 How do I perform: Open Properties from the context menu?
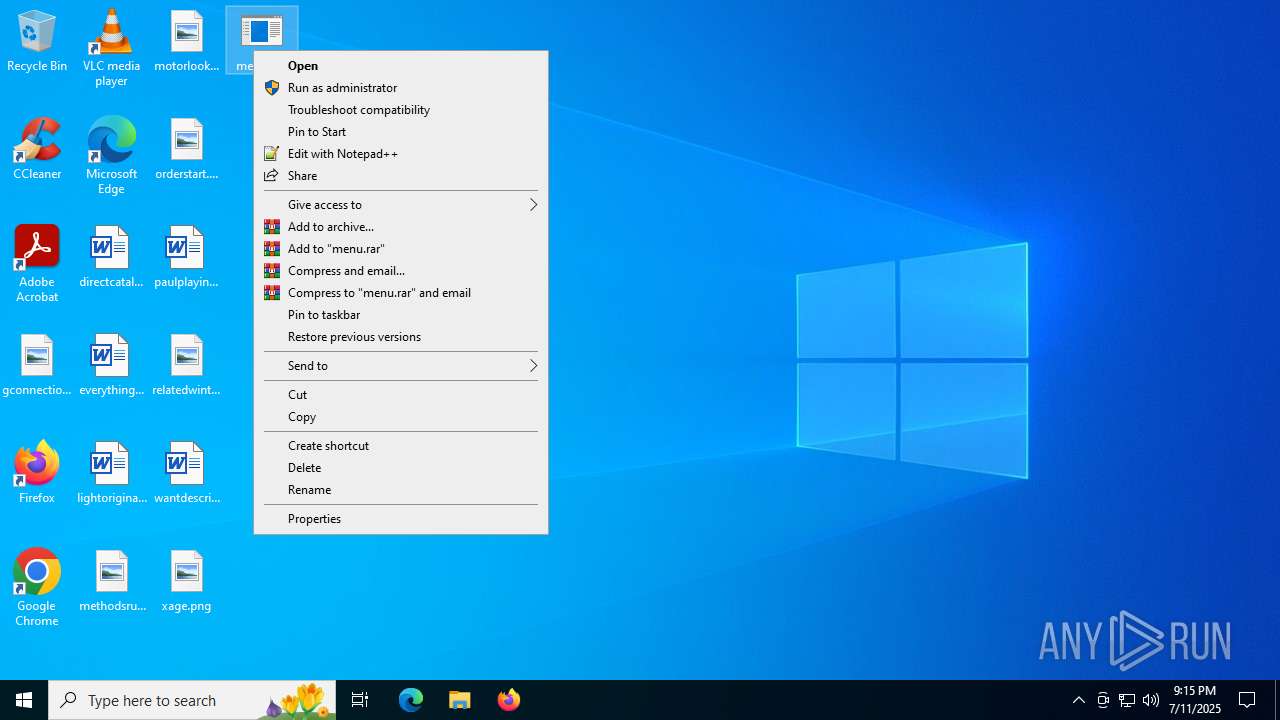point(401,519)
